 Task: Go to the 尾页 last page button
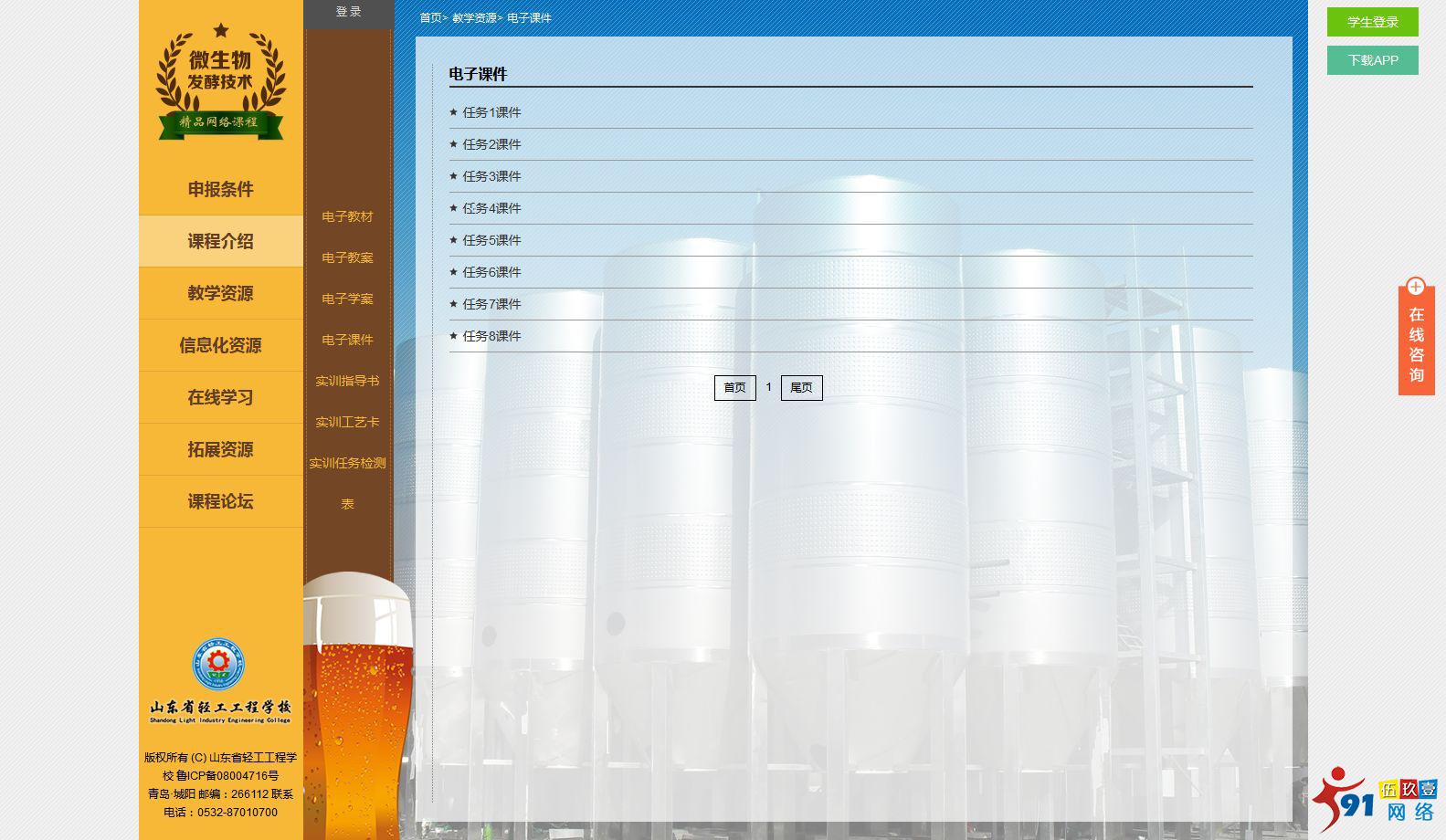(802, 388)
